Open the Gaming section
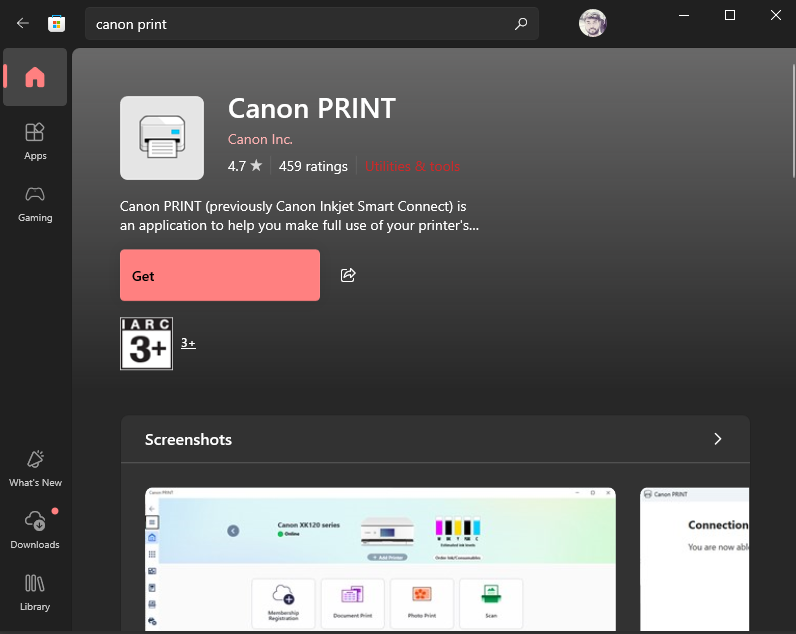 point(35,204)
